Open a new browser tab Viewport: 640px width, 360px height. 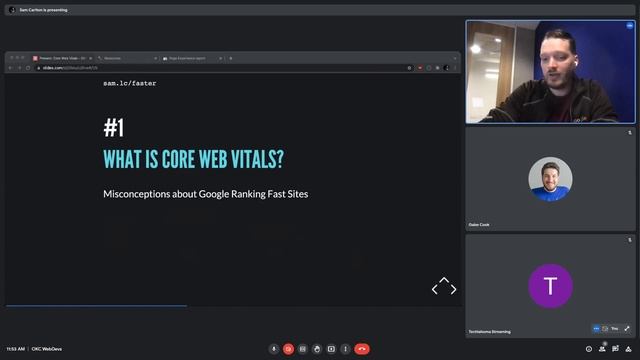coord(231,58)
